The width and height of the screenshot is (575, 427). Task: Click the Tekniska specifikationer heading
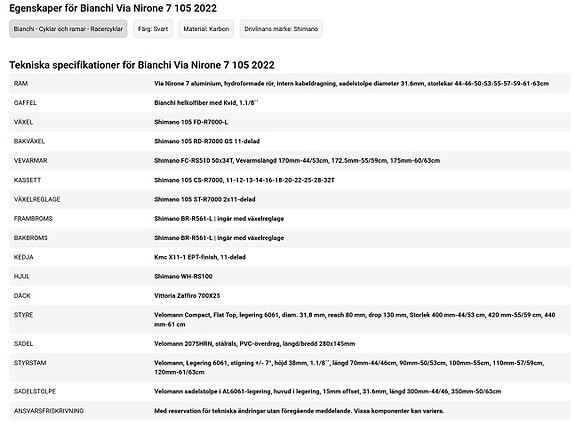click(x=142, y=65)
